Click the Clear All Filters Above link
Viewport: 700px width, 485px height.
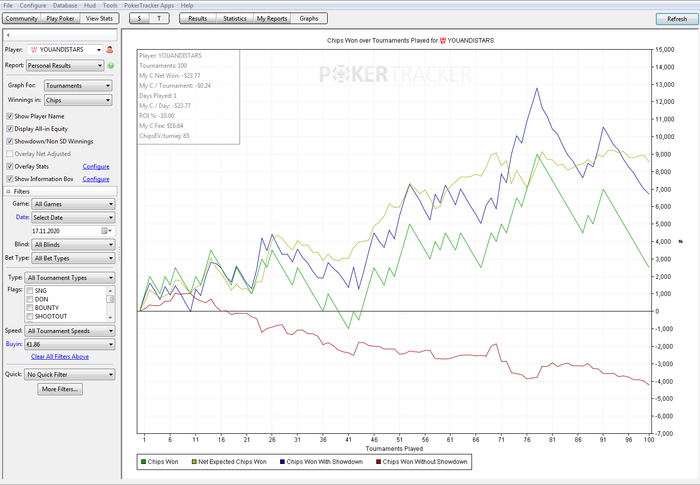(x=60, y=356)
